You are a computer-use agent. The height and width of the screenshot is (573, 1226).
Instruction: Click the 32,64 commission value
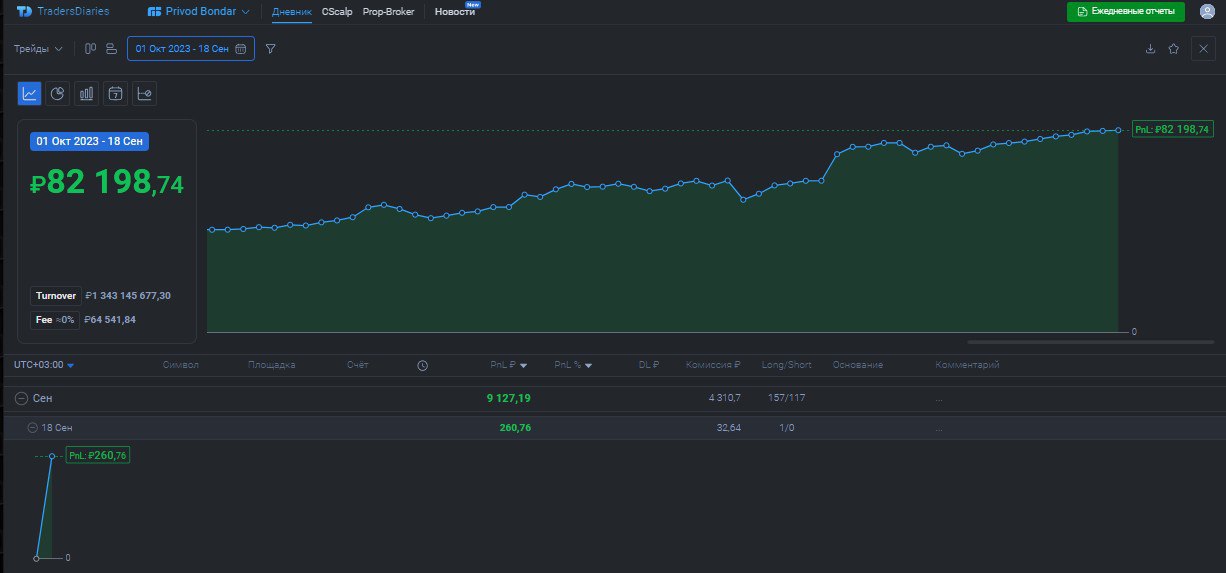[729, 428]
